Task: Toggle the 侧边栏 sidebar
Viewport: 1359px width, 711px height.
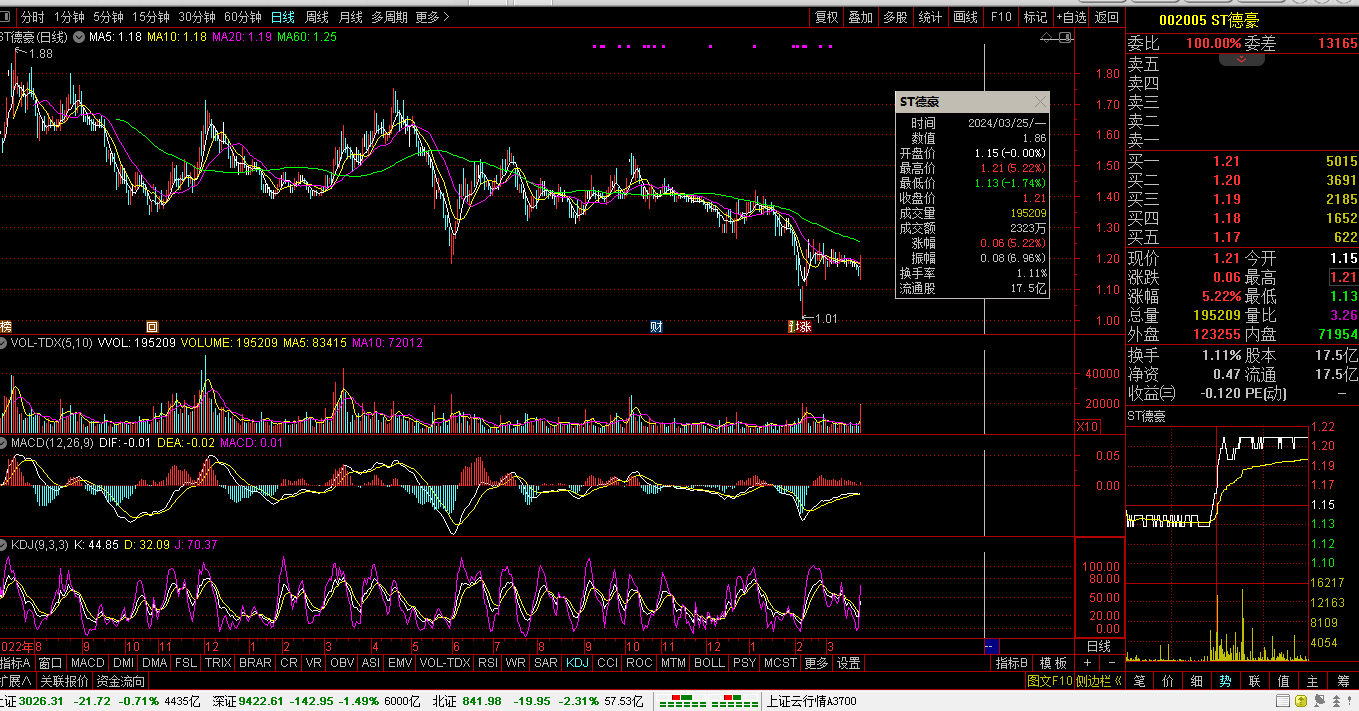Action: [x=1099, y=681]
